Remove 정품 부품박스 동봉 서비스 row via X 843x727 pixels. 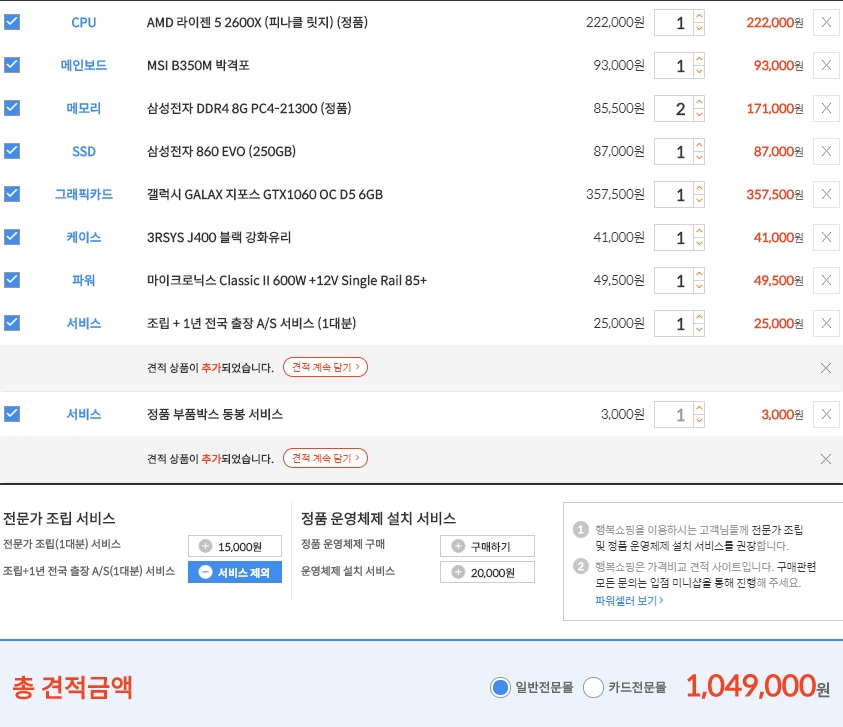826,415
